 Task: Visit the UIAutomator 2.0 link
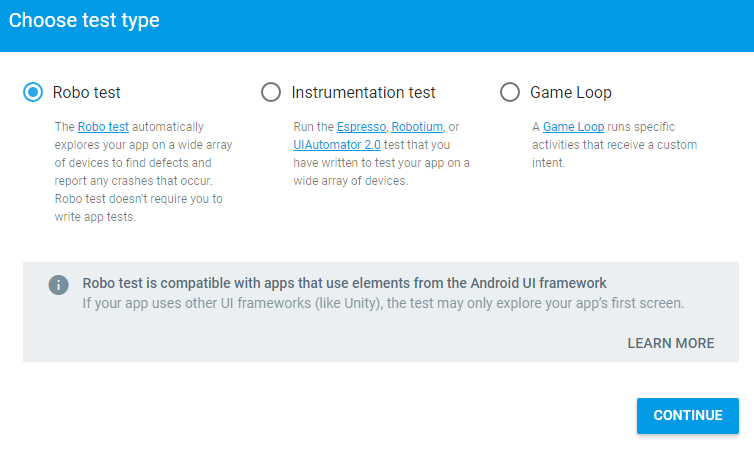click(x=331, y=145)
